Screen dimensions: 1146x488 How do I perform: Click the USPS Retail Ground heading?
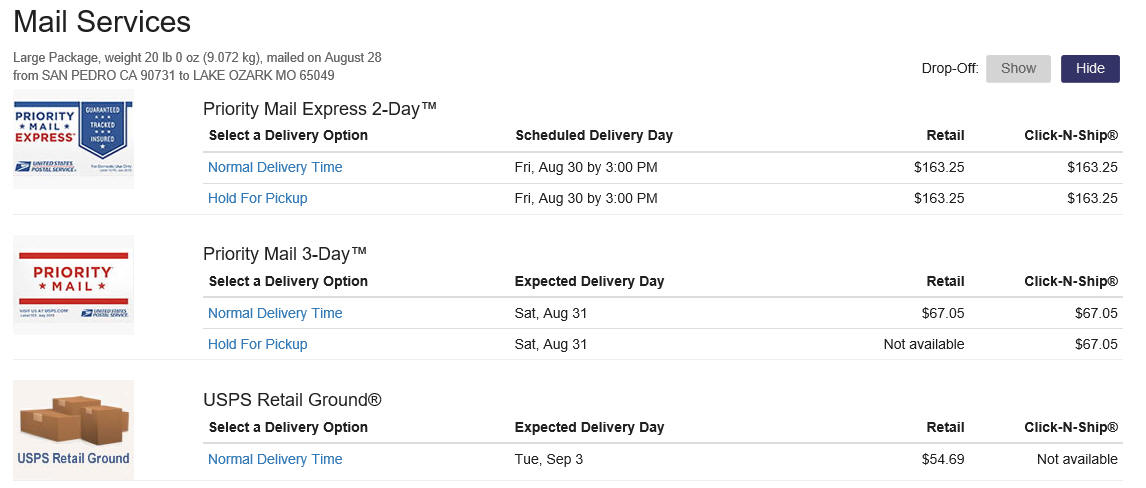tap(292, 400)
